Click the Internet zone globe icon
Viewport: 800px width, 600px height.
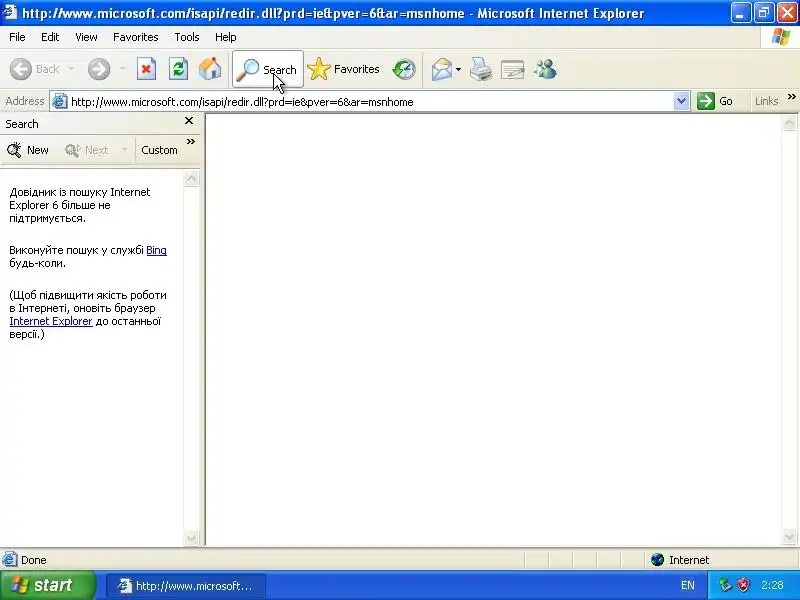[658, 560]
